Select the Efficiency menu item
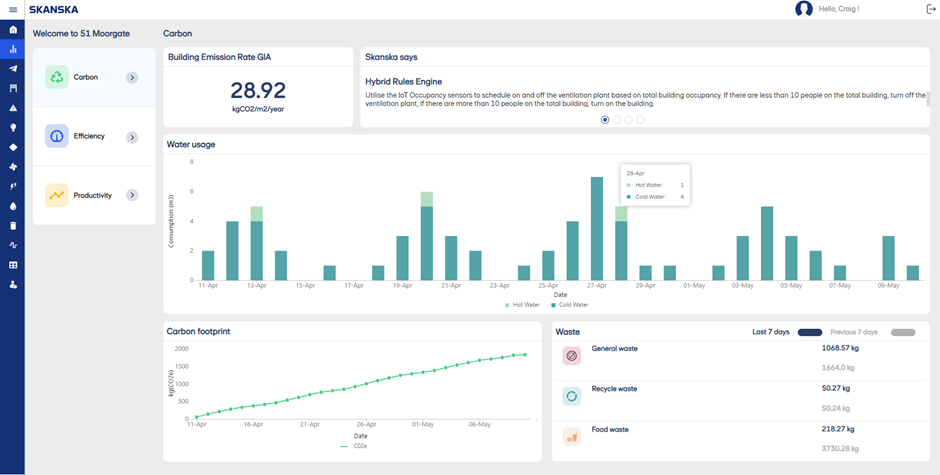Viewport: 940px width, 475px height. [x=94, y=136]
